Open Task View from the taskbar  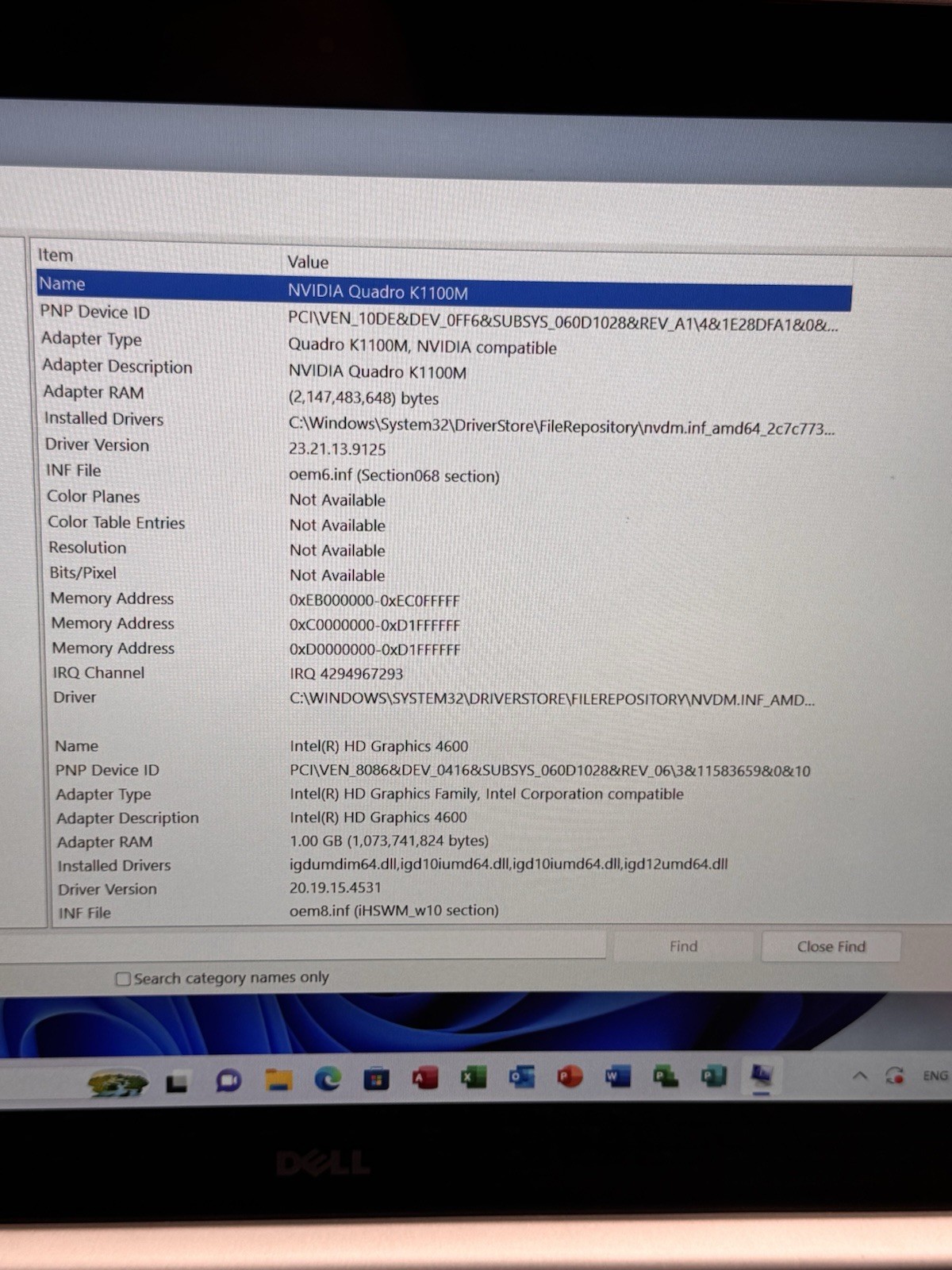click(x=176, y=1082)
